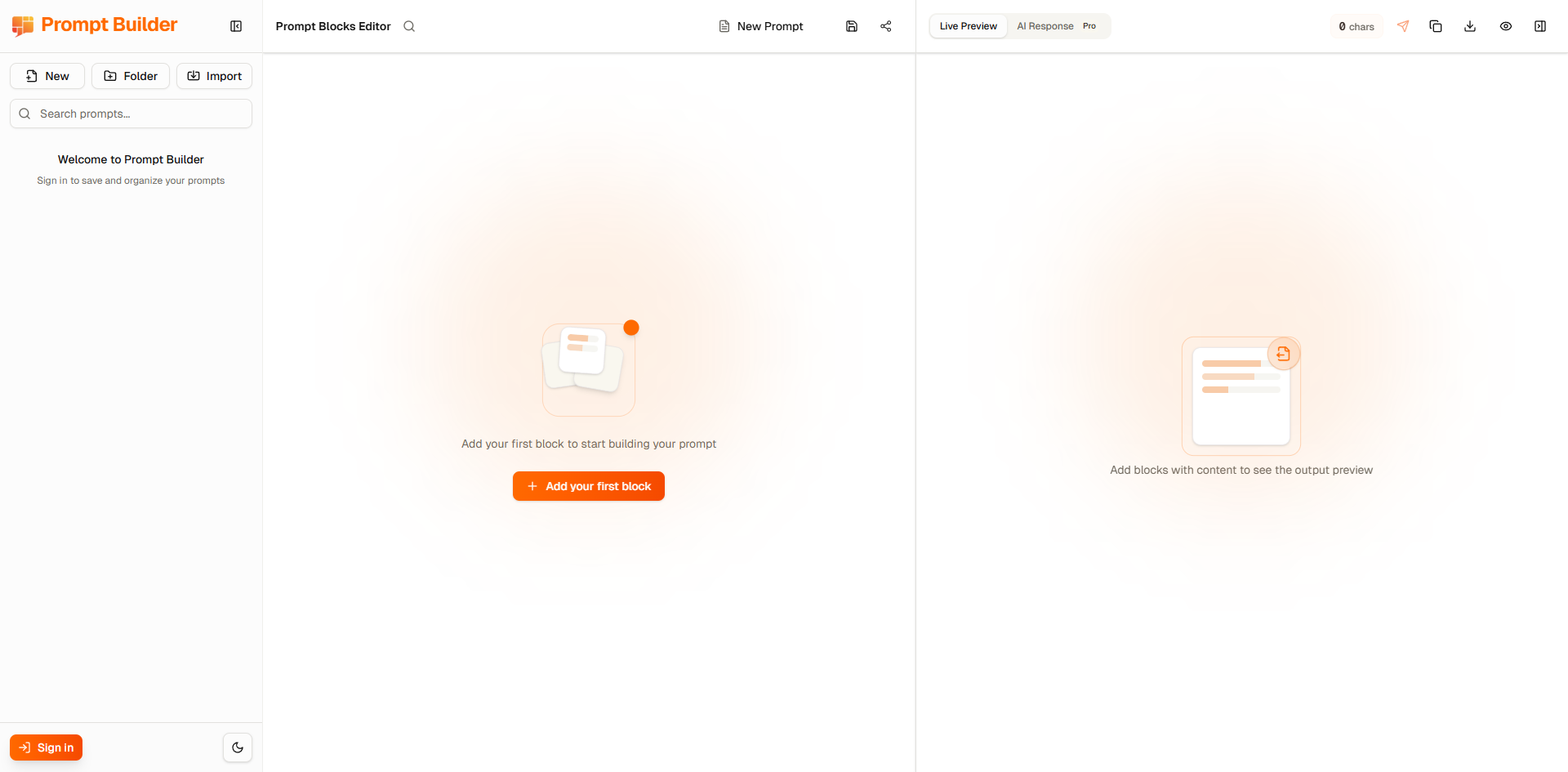The width and height of the screenshot is (1568, 772).
Task: Toggle the left sidebar panel
Action: [235, 26]
